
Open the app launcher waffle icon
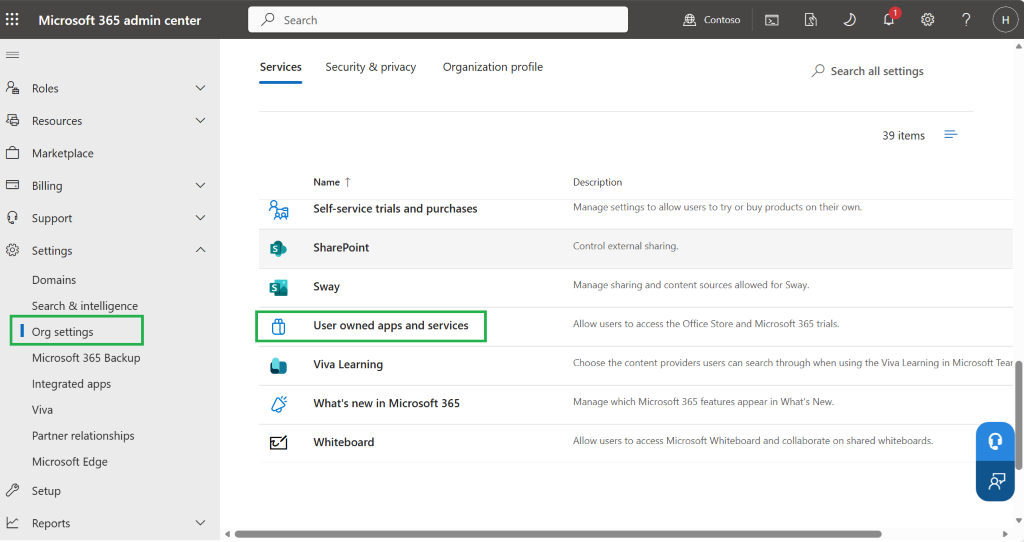[x=12, y=20]
